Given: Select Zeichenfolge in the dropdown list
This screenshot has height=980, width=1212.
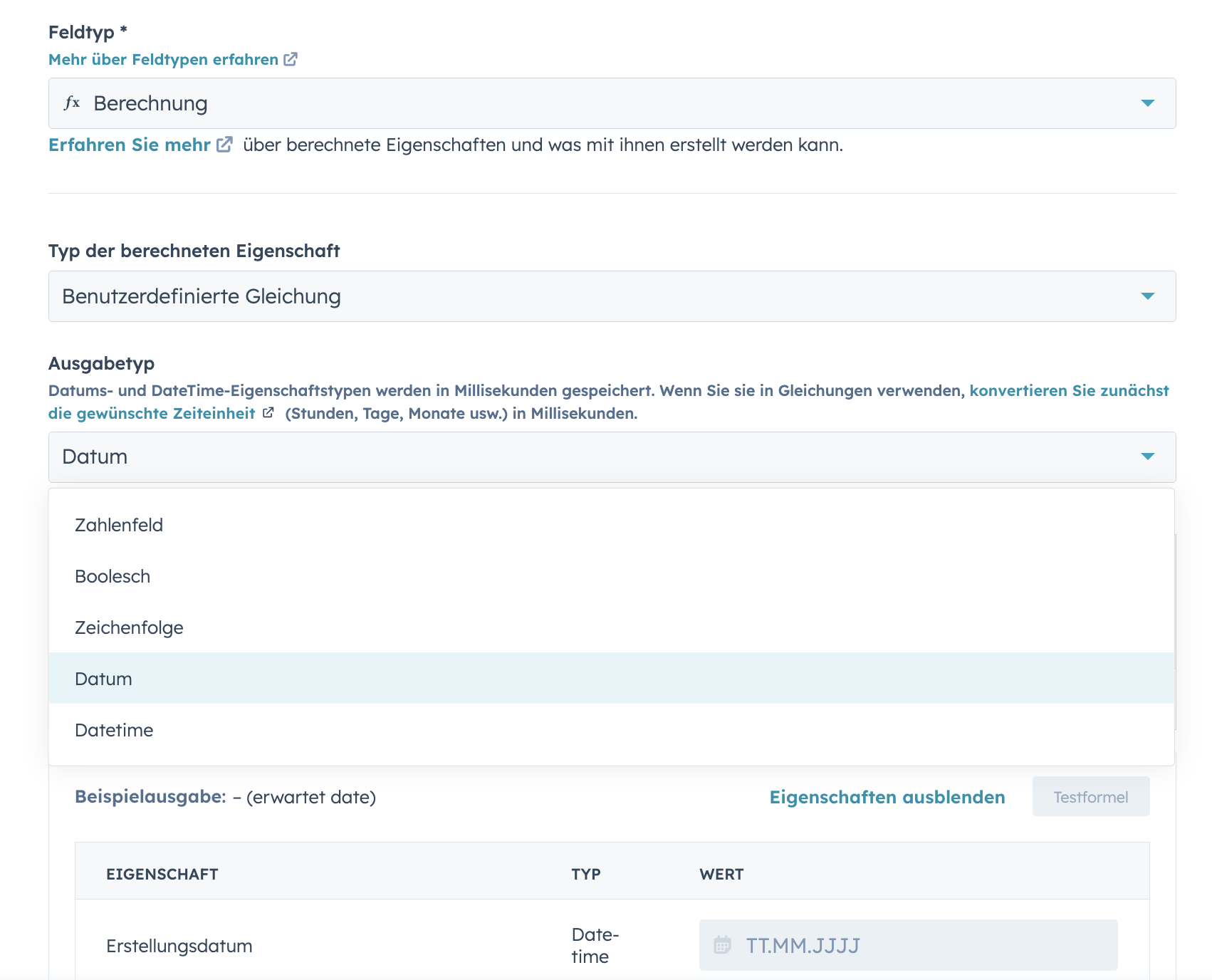Looking at the screenshot, I should pos(129,627).
